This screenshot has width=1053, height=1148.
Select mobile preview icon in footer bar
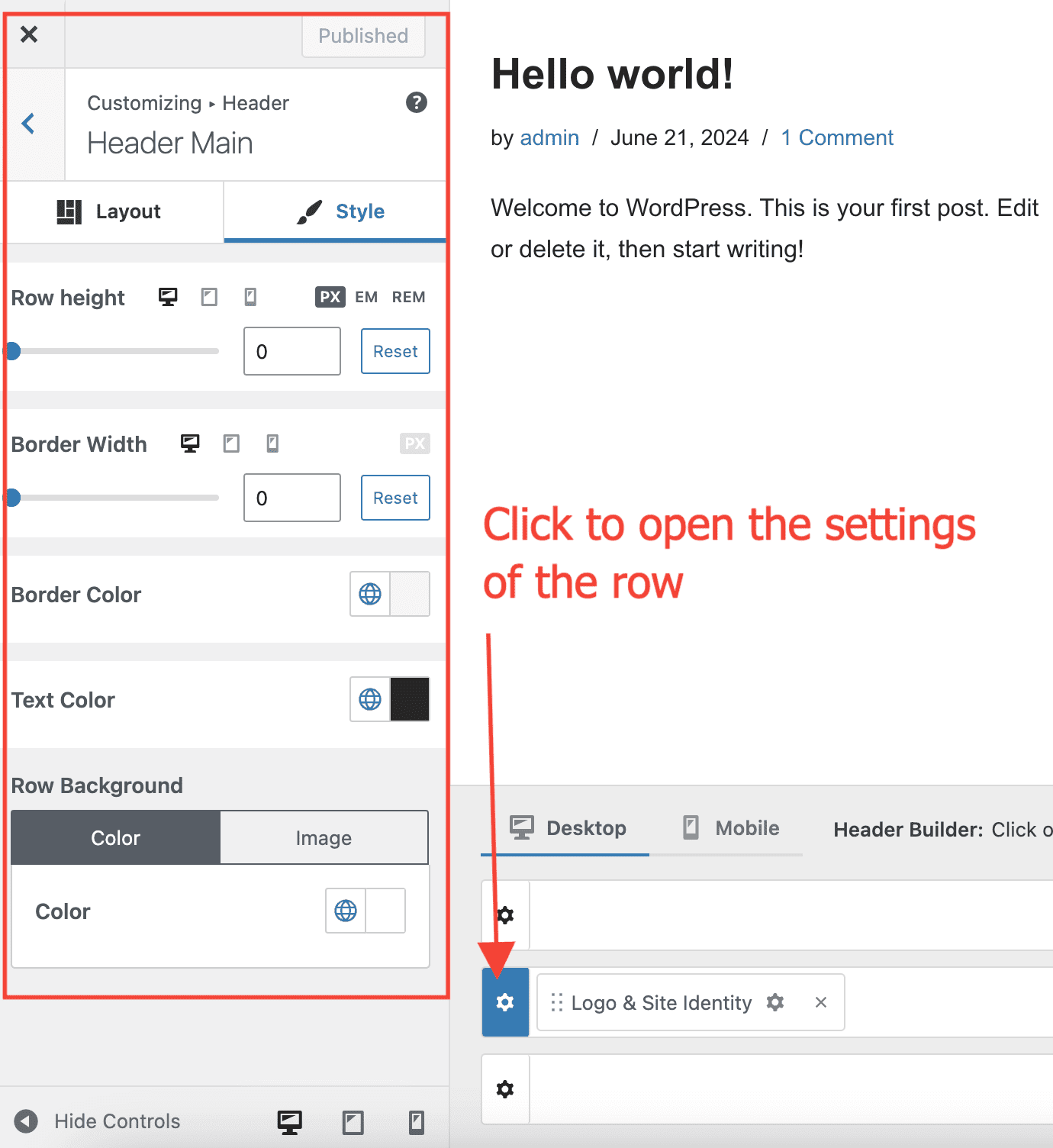coord(416,1122)
